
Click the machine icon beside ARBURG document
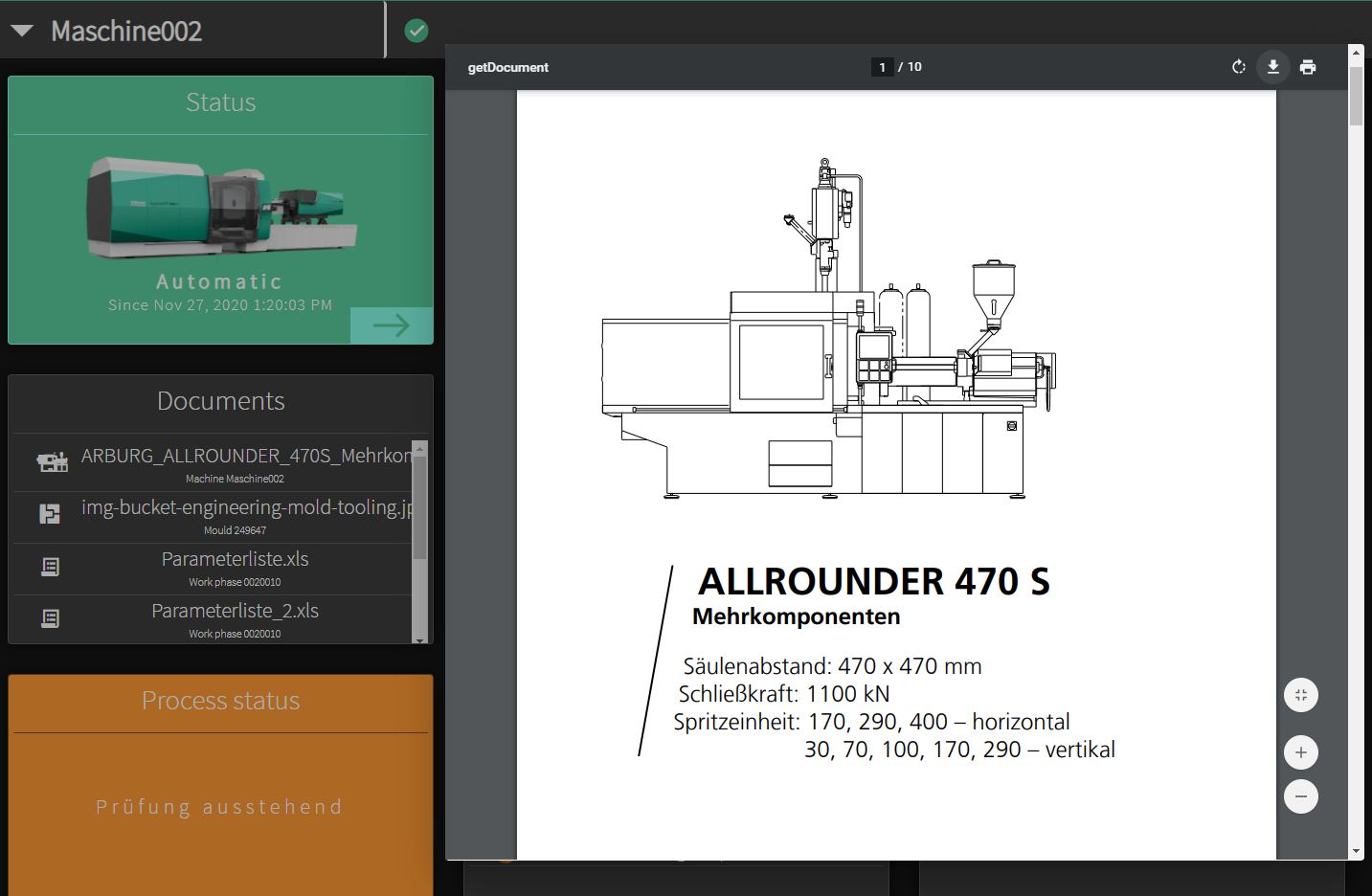point(53,464)
